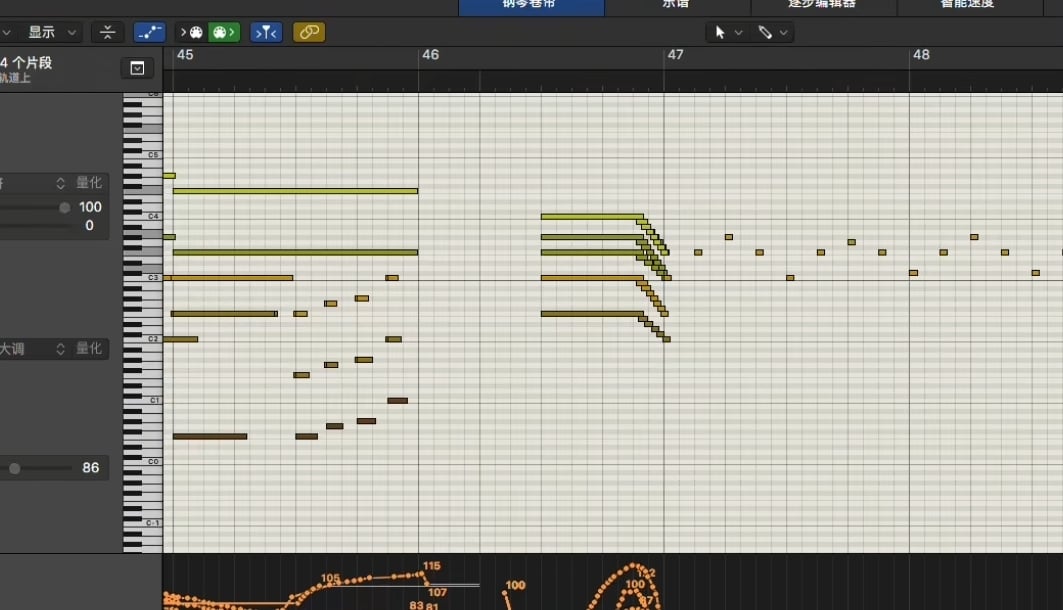This screenshot has height=610, width=1063.
Task: Toggle the MIDI In button
Action: click(x=192, y=32)
